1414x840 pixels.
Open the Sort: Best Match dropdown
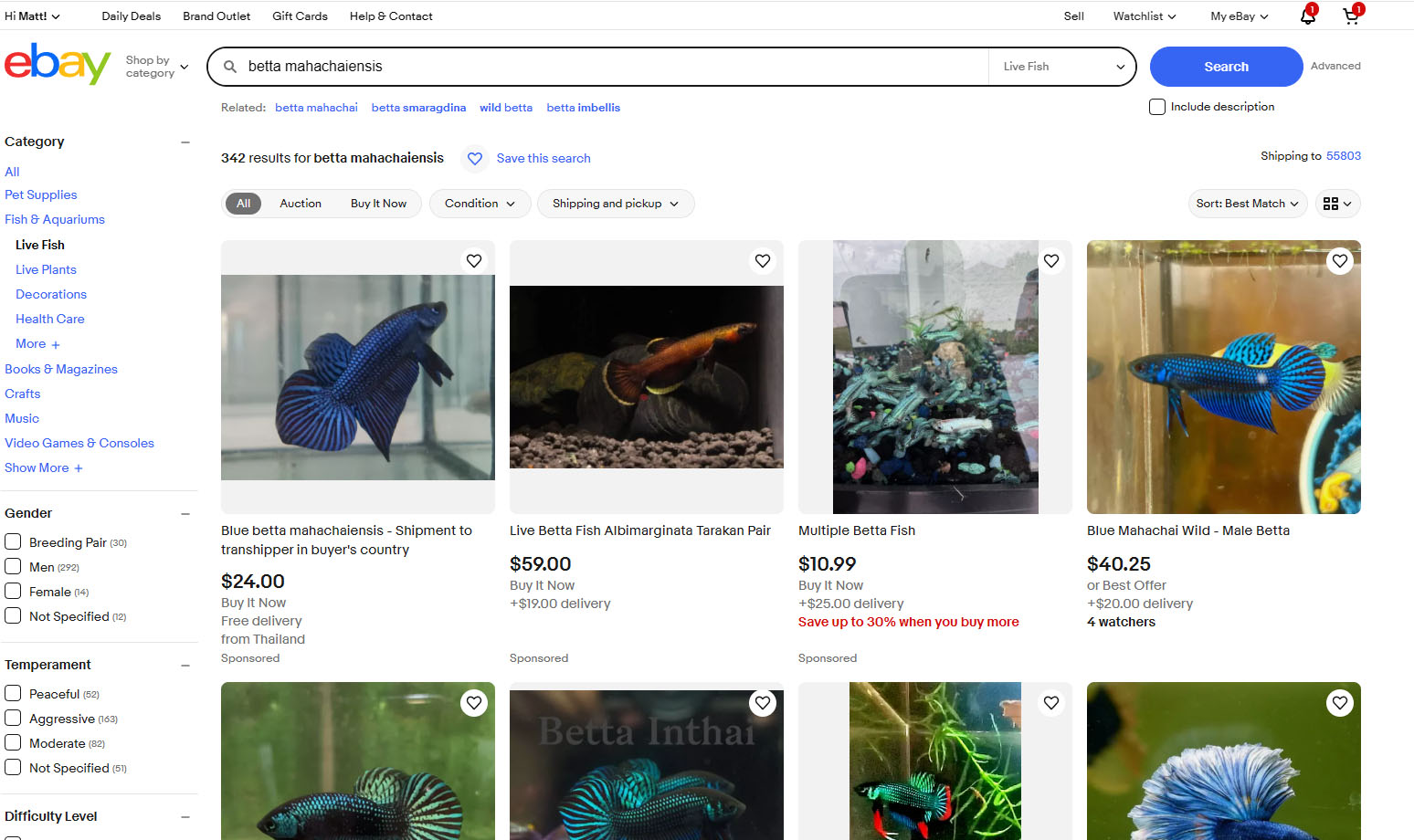click(1247, 204)
